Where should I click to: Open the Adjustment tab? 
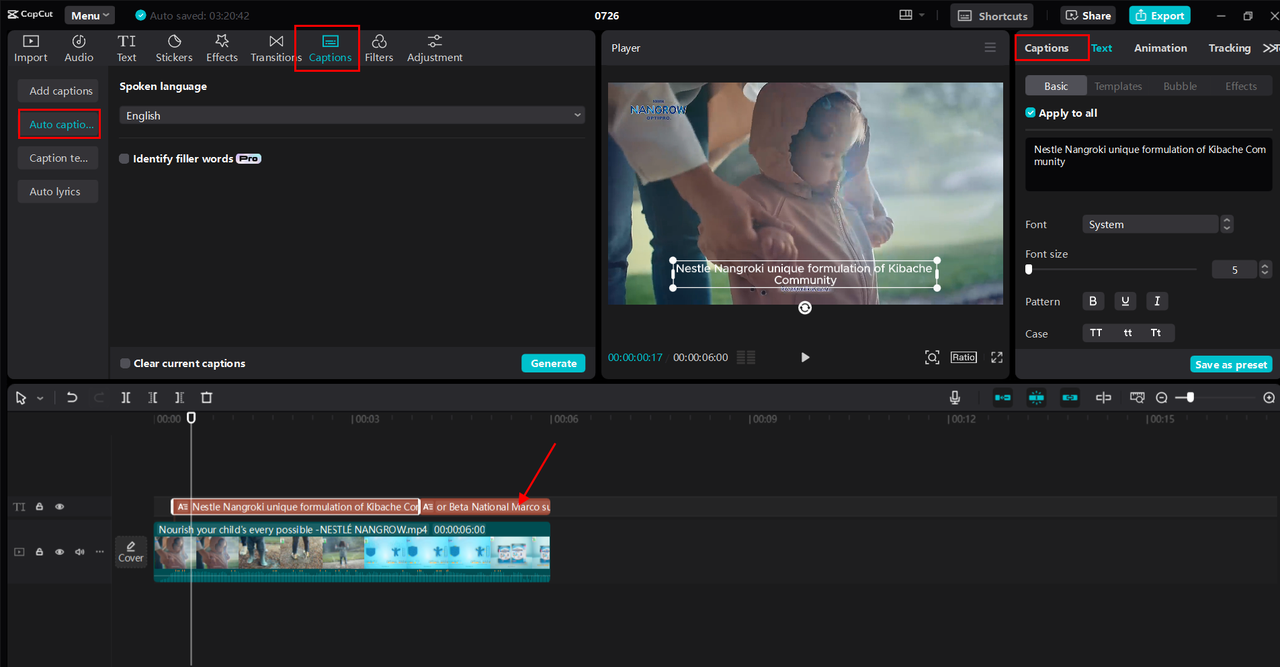tap(435, 48)
